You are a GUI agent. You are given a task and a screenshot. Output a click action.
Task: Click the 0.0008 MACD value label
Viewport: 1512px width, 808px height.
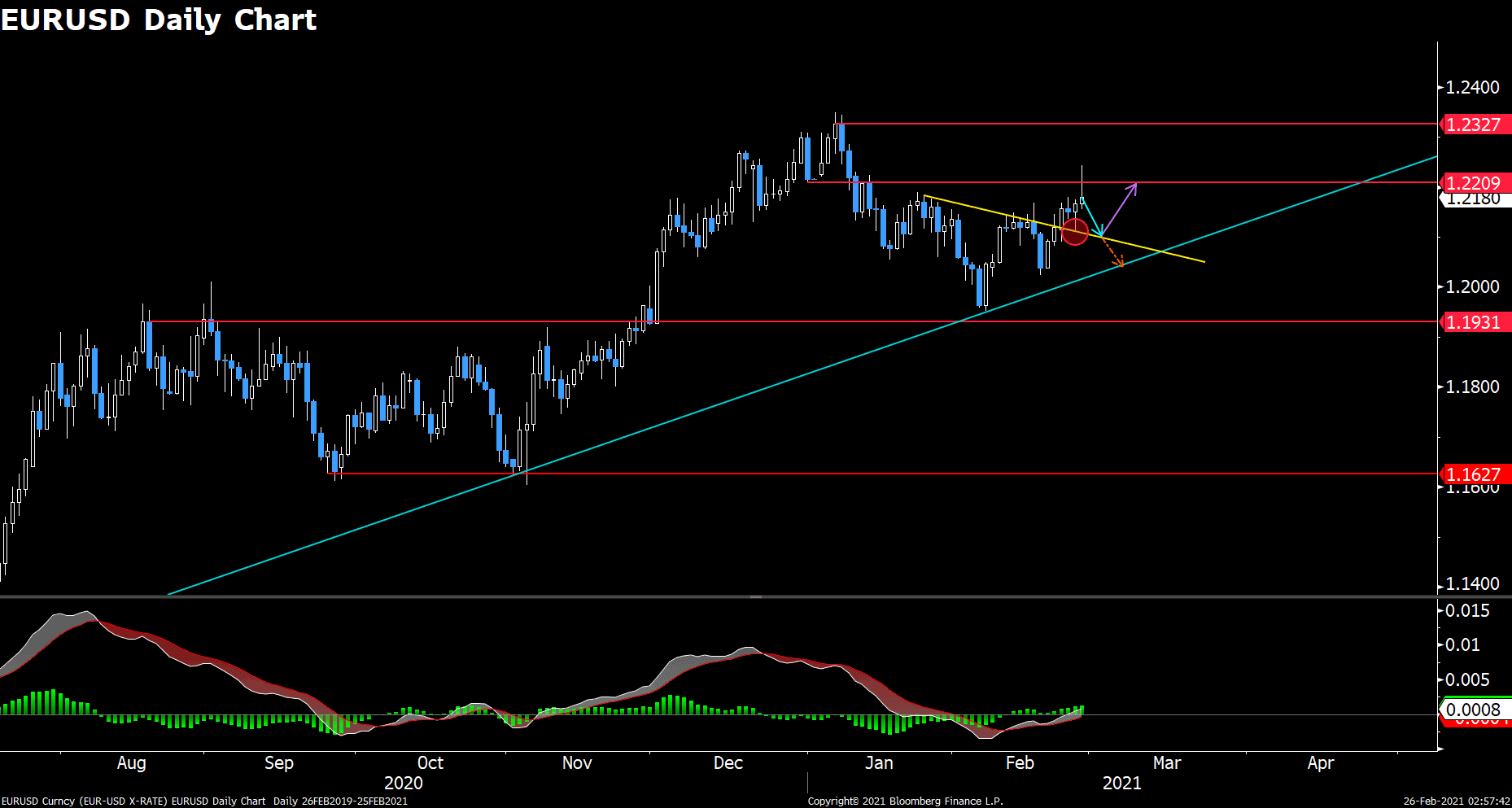[x=1475, y=710]
